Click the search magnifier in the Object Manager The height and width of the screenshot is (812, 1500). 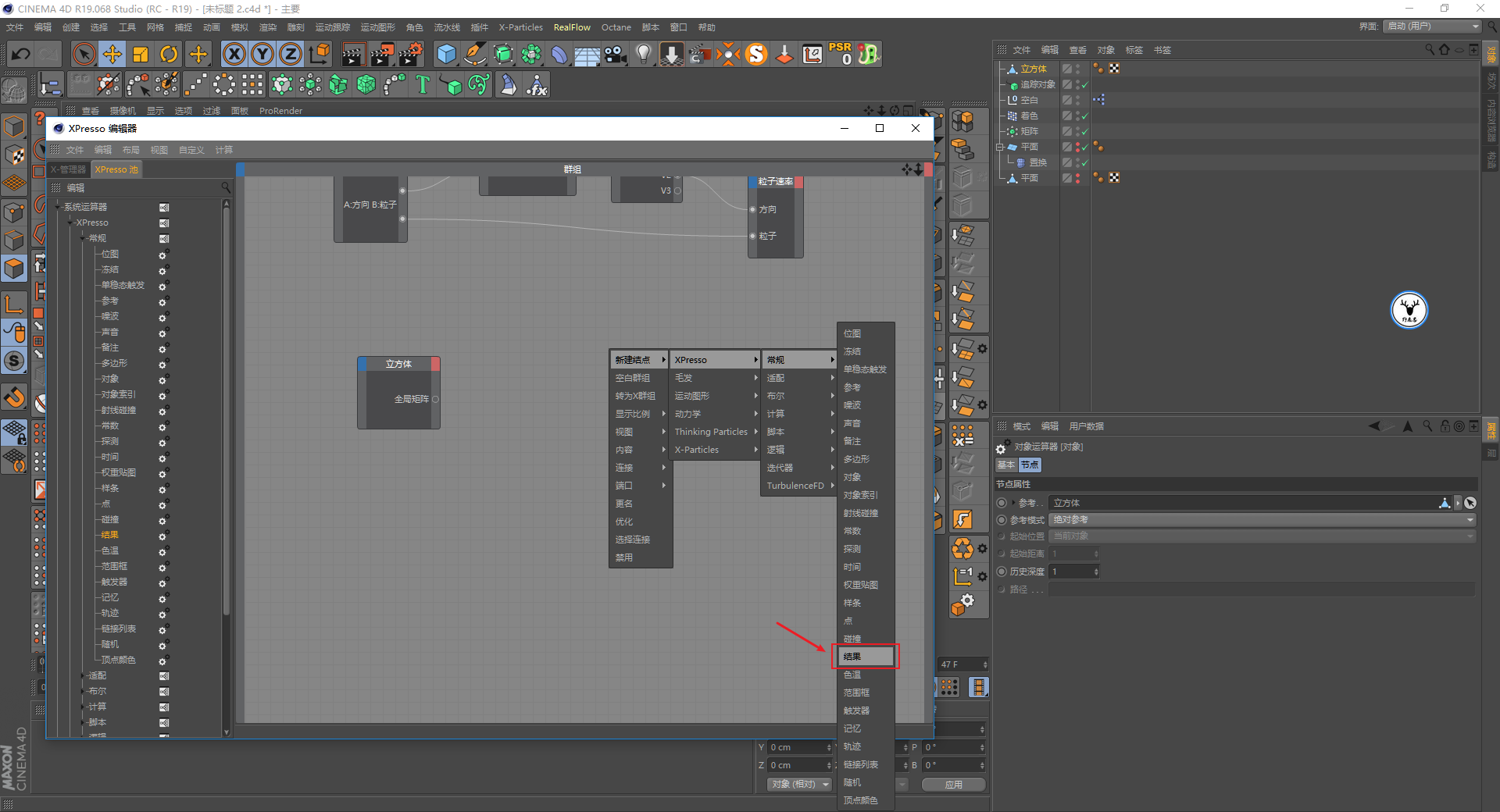pyautogui.click(x=1429, y=49)
